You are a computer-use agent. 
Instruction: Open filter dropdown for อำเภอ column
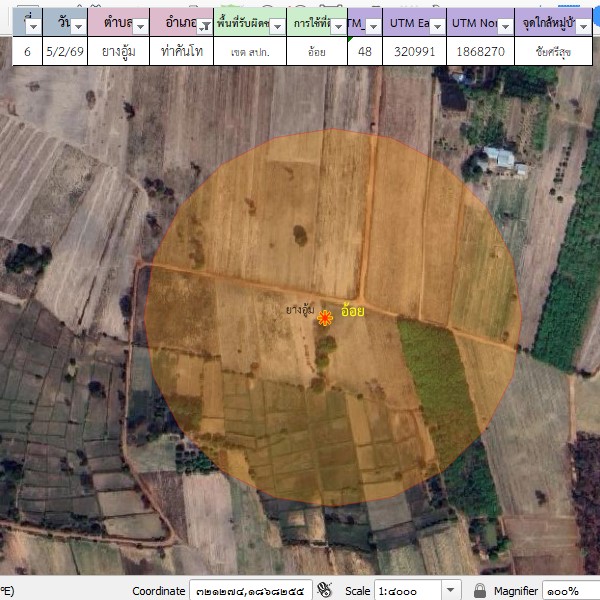coord(203,26)
